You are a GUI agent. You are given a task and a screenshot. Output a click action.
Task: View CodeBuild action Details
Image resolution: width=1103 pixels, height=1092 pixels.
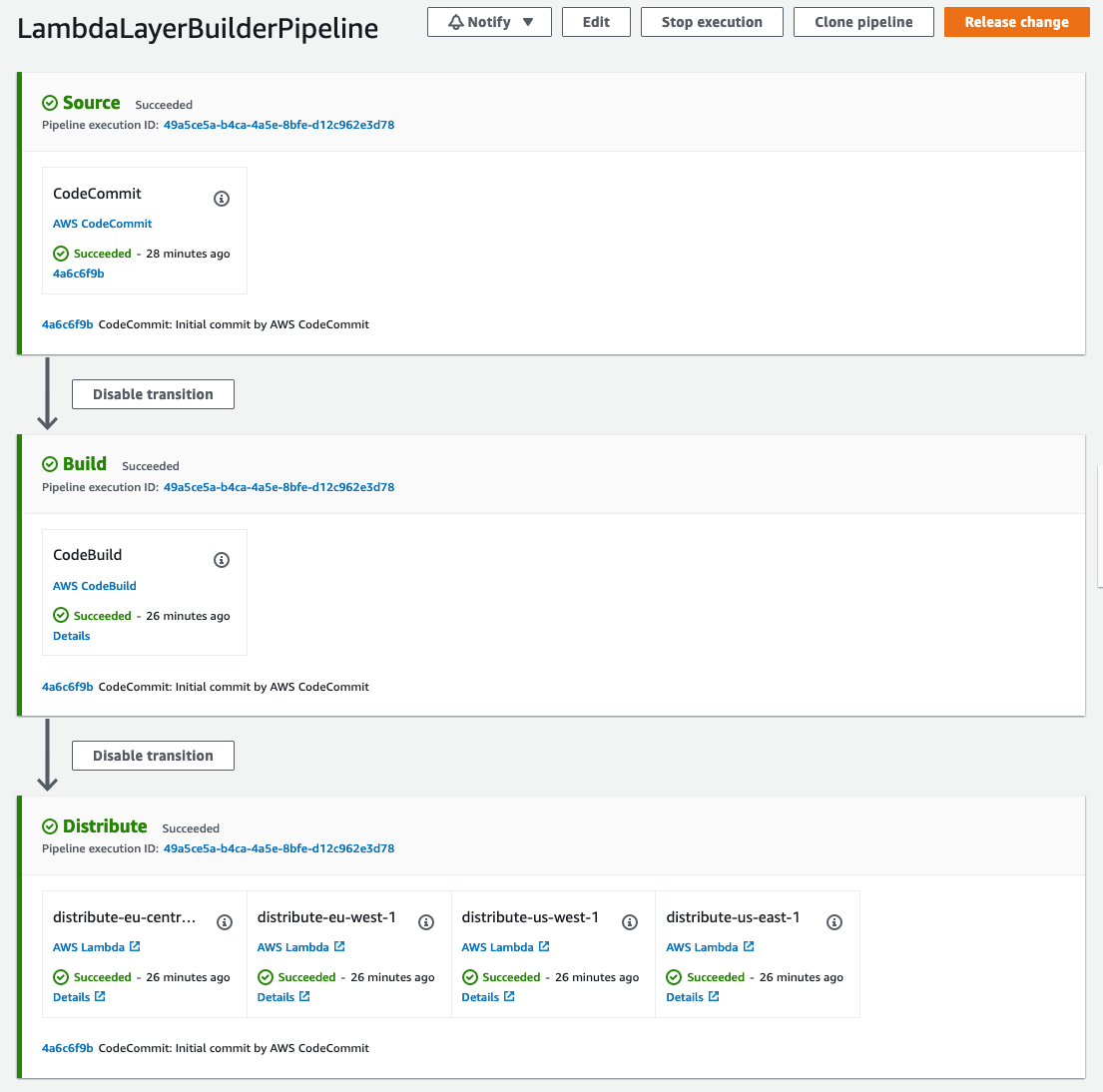(71, 636)
